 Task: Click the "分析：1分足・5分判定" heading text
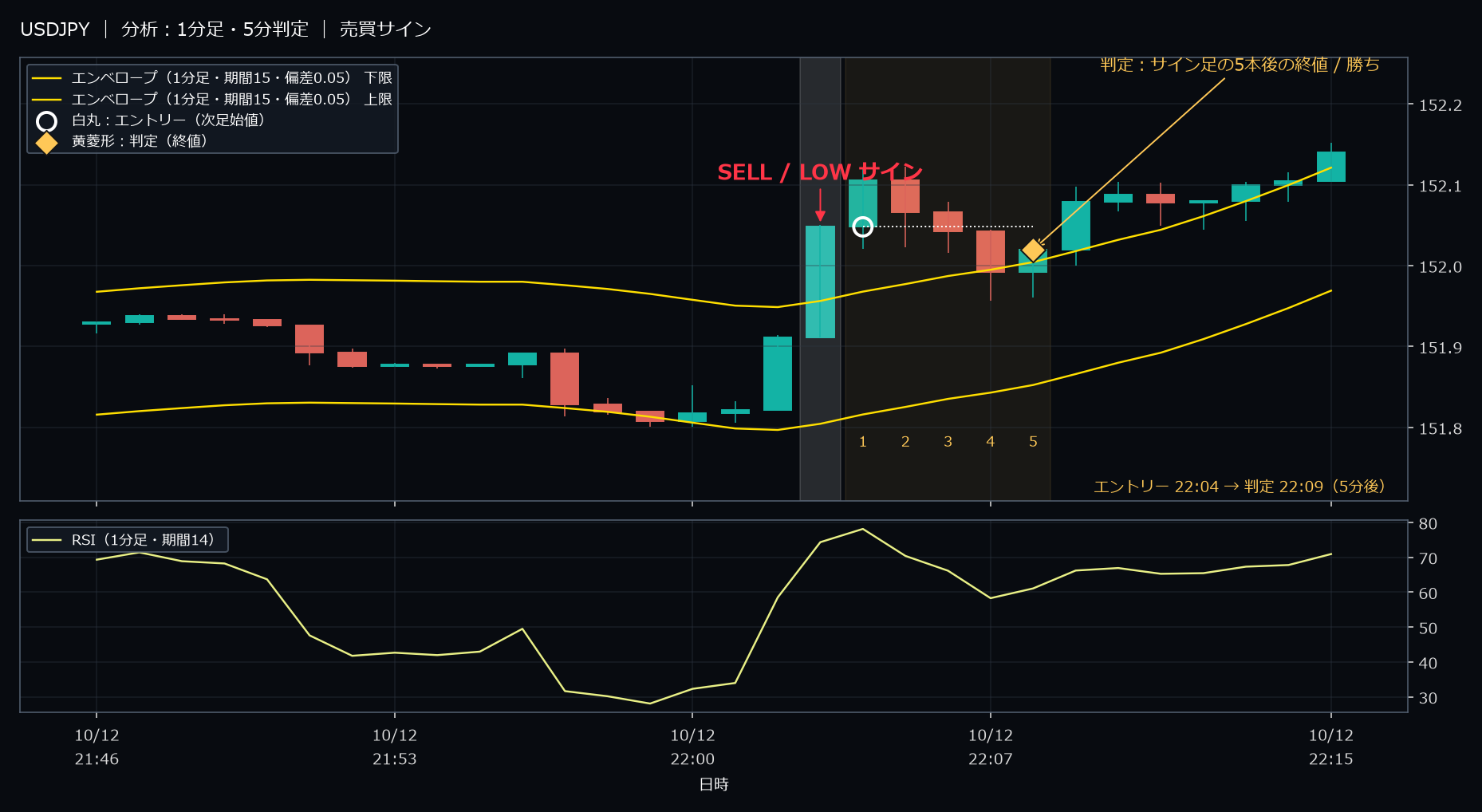point(215,30)
